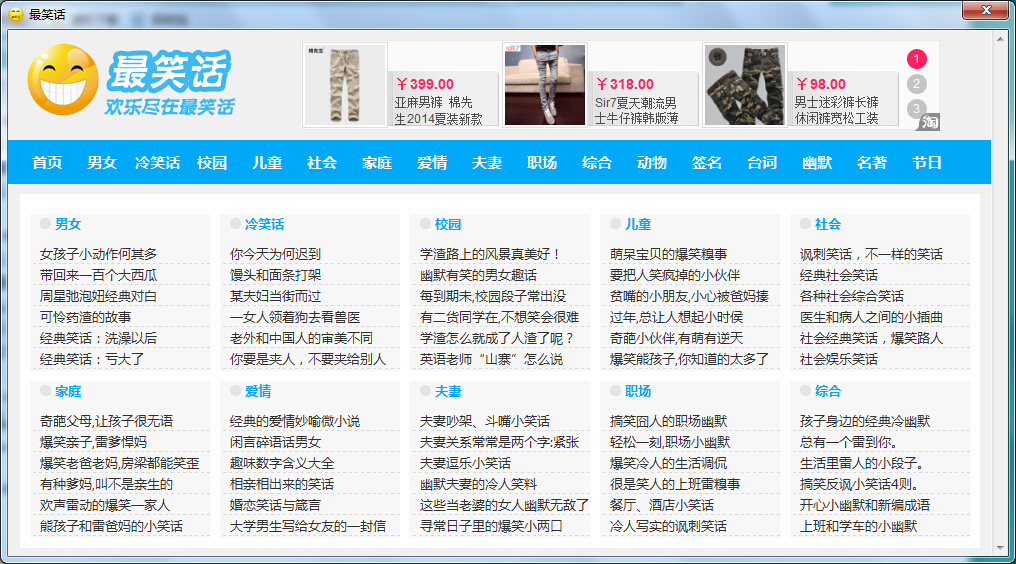Click the smiley face site logo
1016x564 pixels.
click(63, 80)
